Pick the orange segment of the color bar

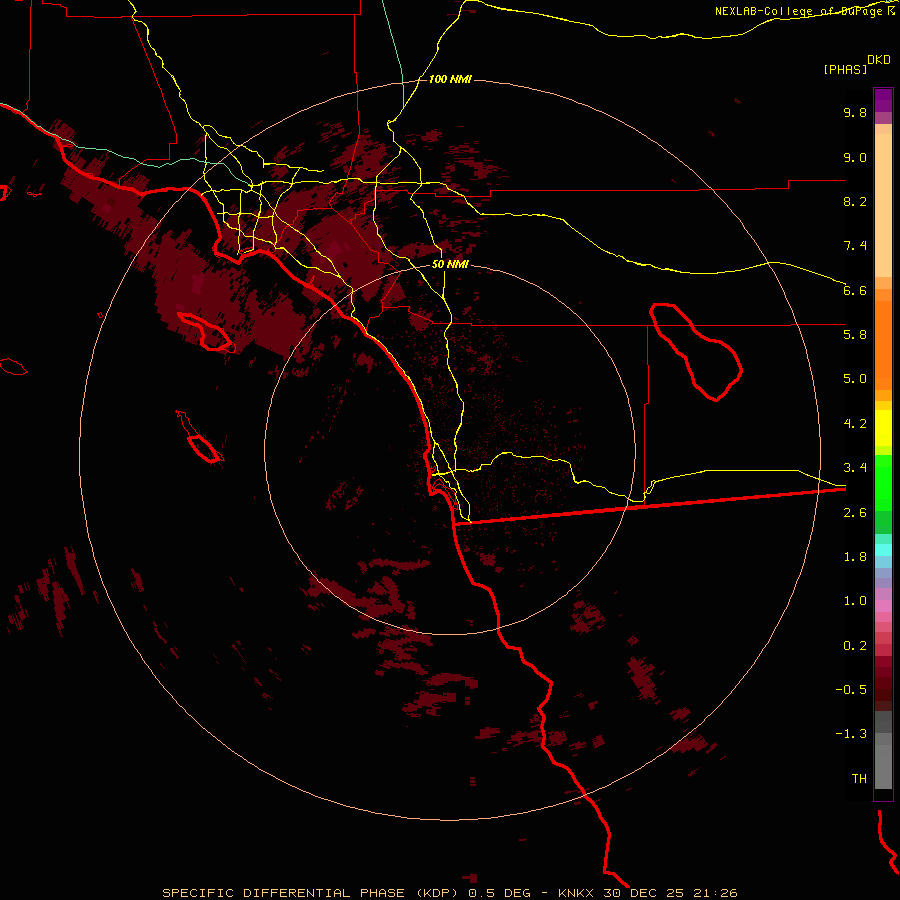point(883,345)
